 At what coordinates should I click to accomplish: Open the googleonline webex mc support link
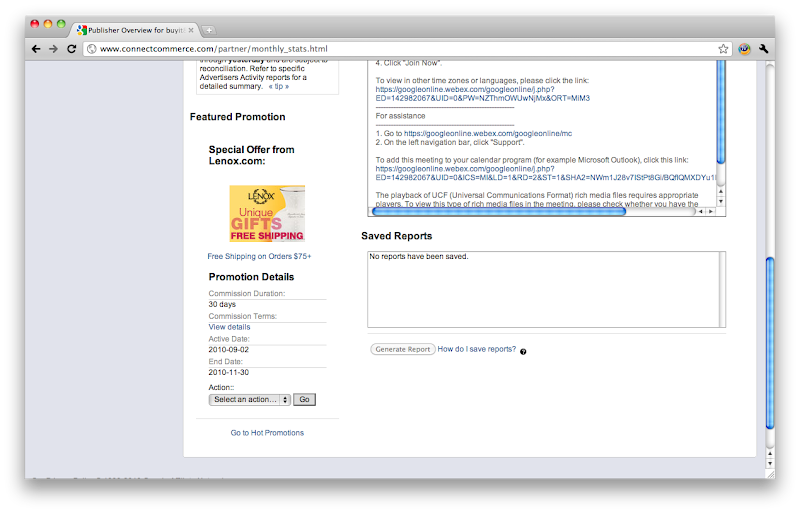tap(488, 133)
